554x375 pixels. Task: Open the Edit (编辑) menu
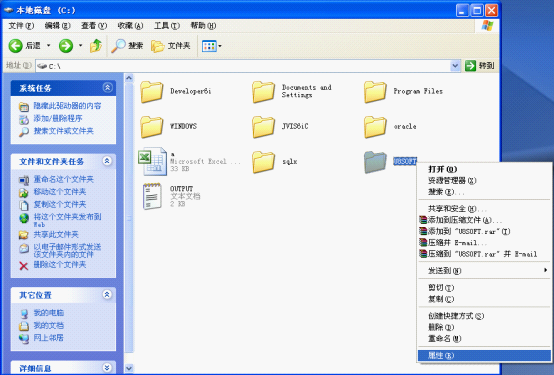[58, 26]
